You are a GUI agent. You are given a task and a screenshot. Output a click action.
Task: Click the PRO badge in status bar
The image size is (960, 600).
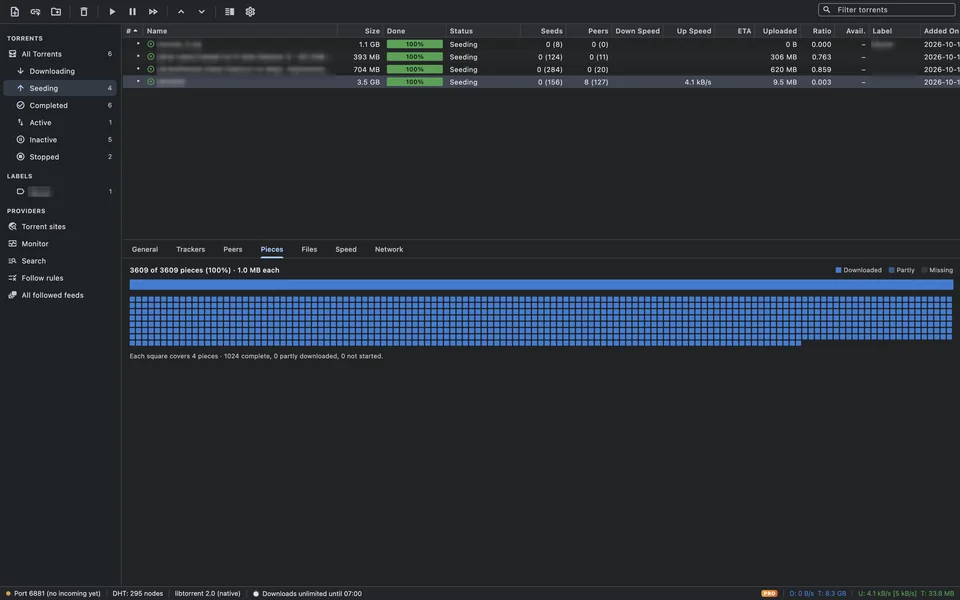pyautogui.click(x=769, y=593)
